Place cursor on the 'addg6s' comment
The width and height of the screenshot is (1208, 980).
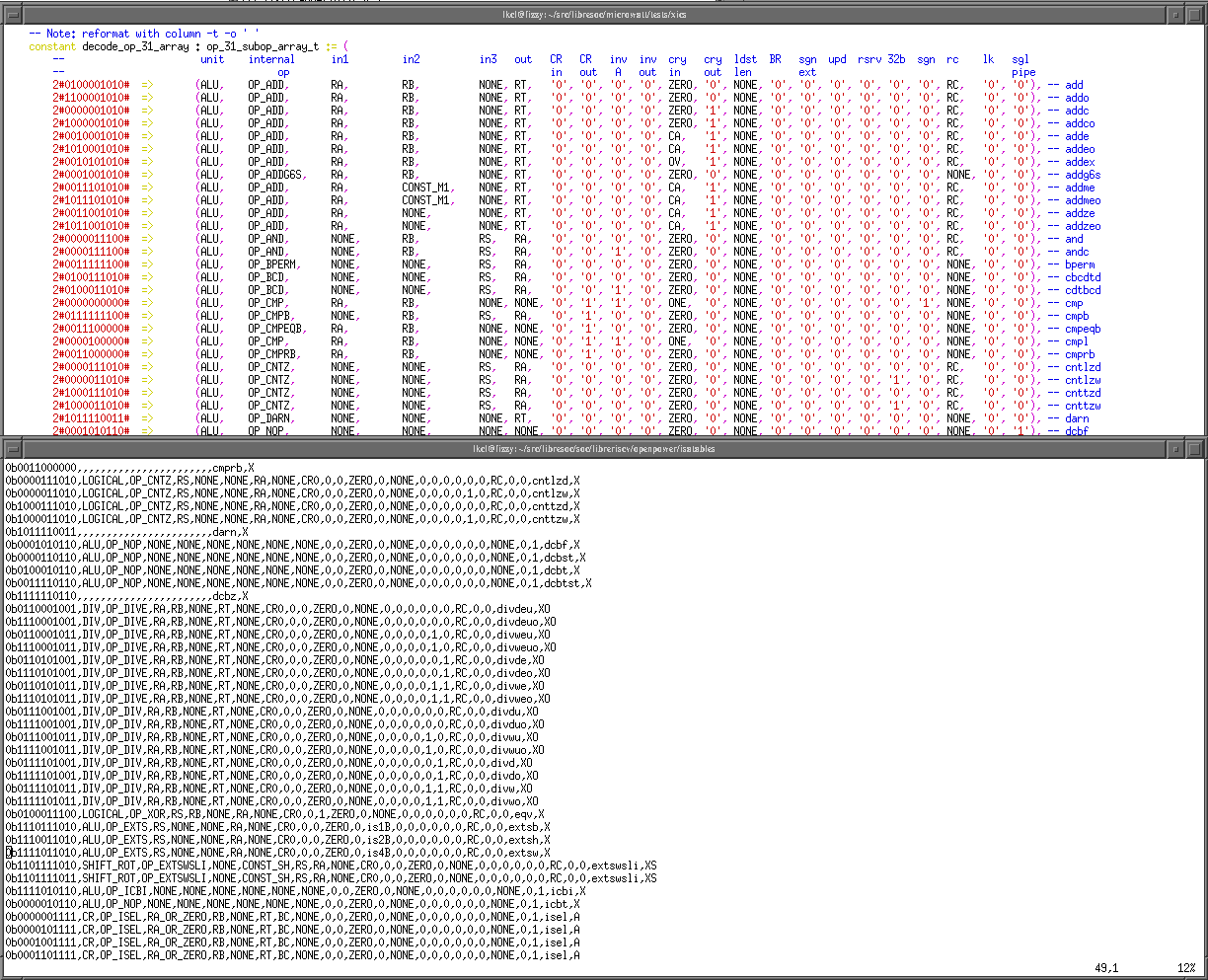[1083, 175]
